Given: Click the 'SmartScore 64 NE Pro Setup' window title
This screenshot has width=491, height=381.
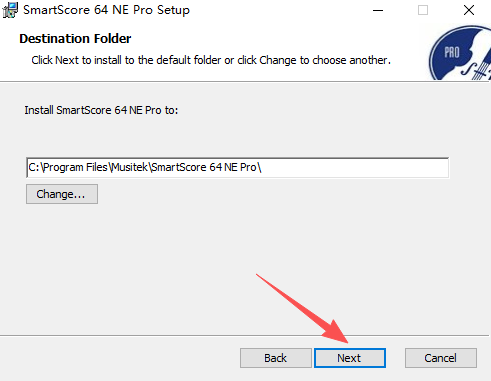Looking at the screenshot, I should pyautogui.click(x=106, y=10).
